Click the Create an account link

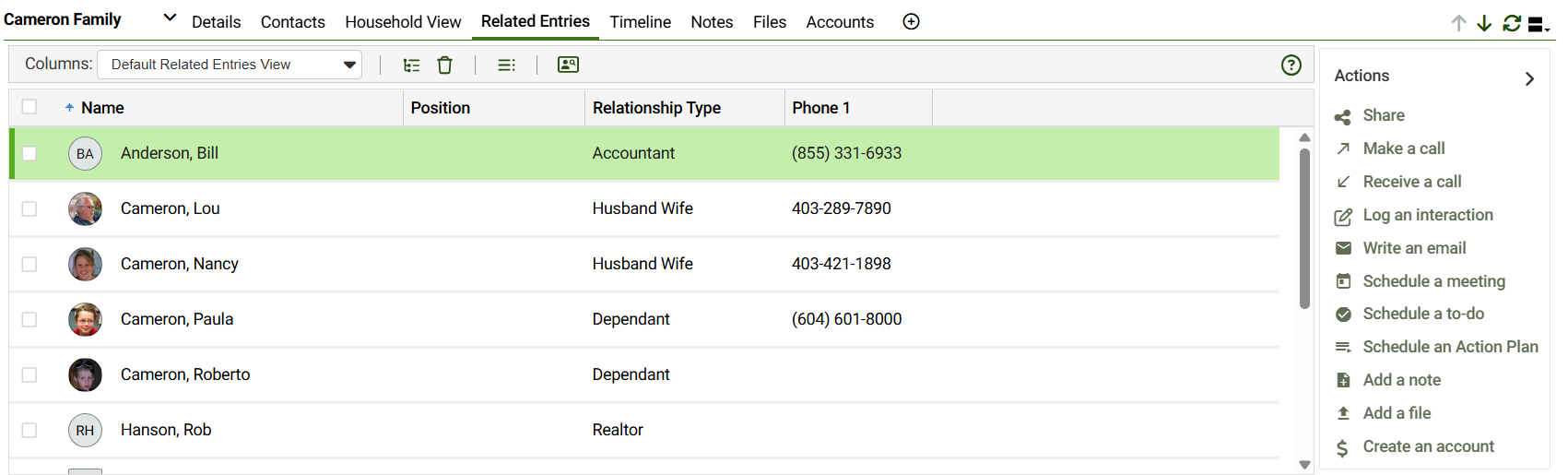[1428, 446]
